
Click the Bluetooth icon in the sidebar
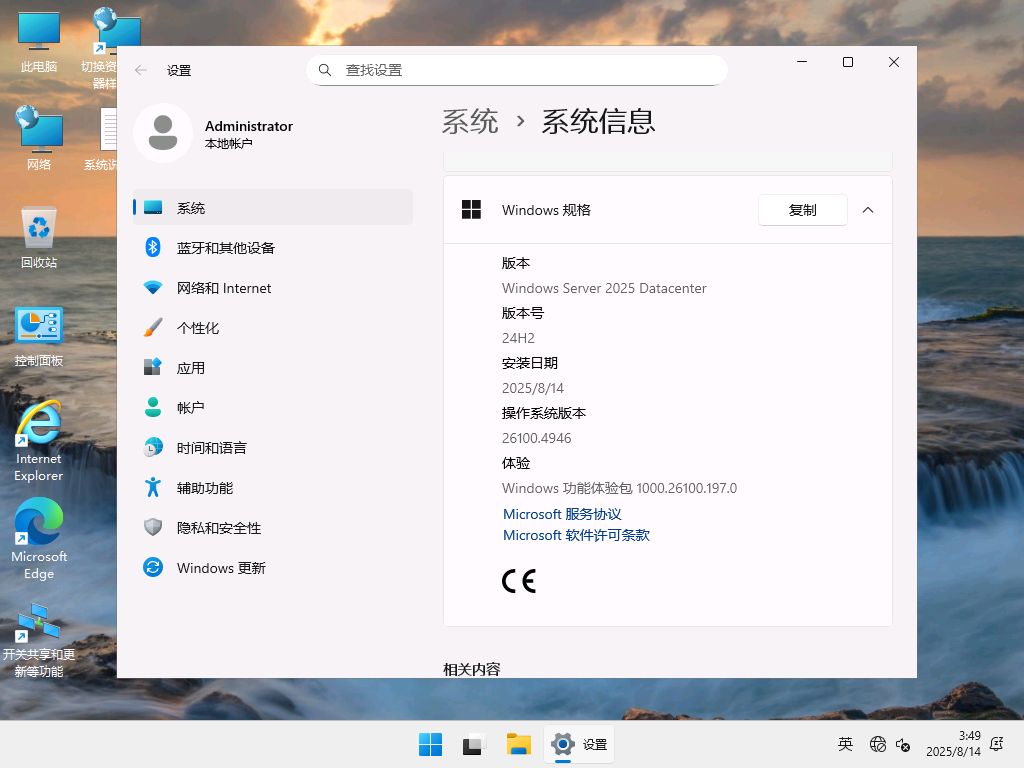pos(153,247)
